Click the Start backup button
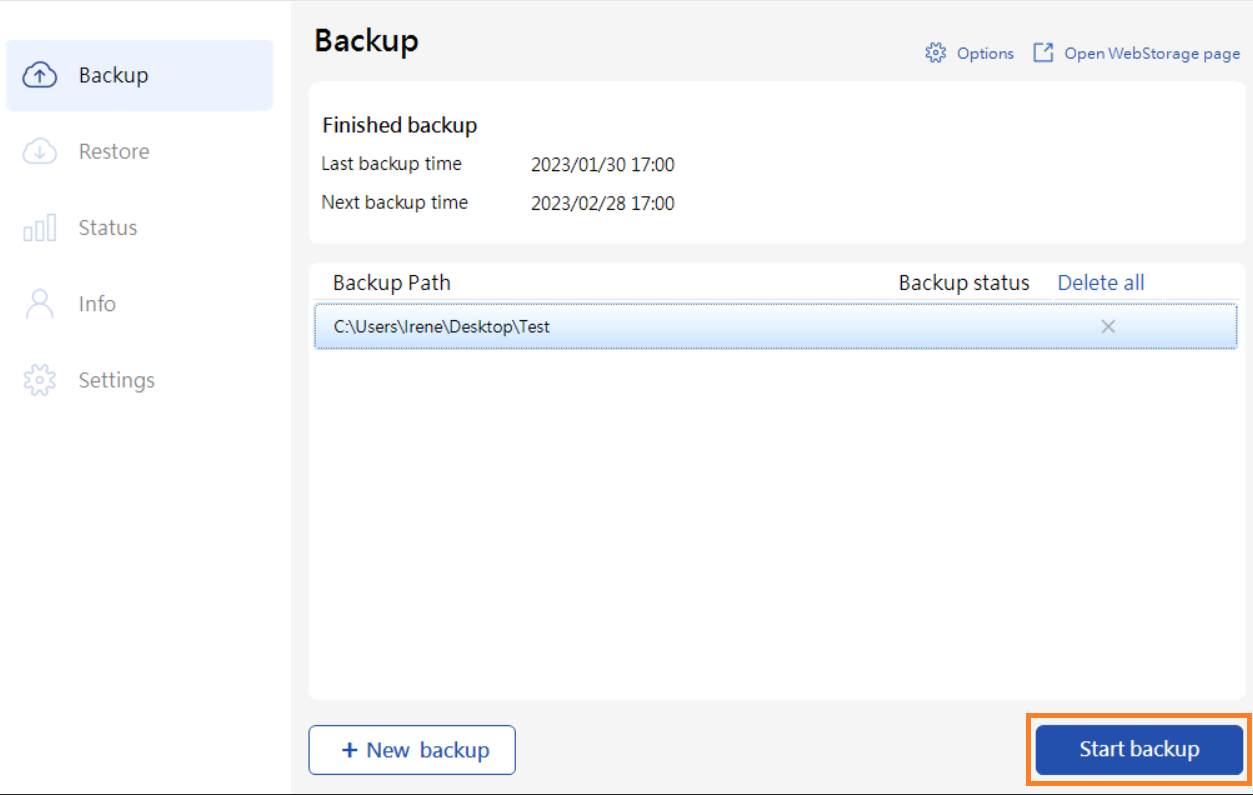 (1139, 749)
